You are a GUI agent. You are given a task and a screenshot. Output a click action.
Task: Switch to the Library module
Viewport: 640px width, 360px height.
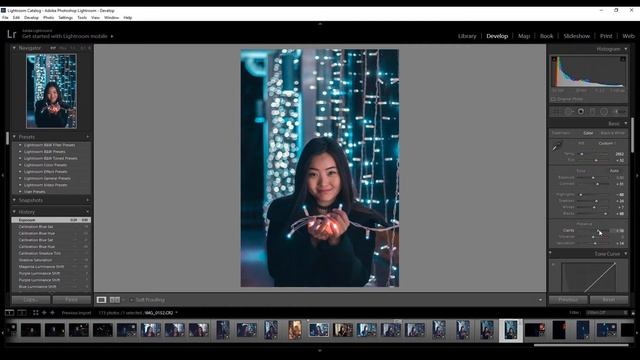point(467,36)
